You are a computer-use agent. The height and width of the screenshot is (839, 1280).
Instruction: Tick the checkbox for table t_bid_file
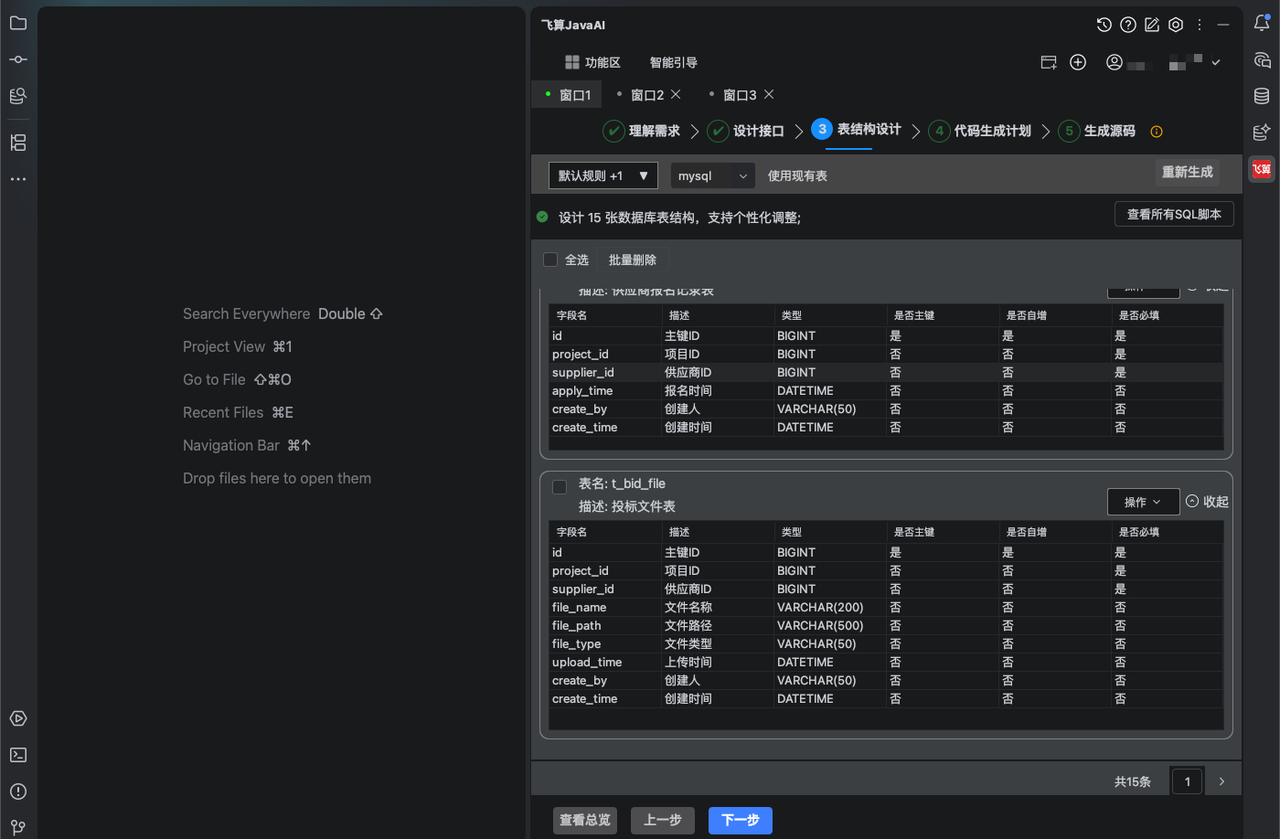tap(559, 487)
